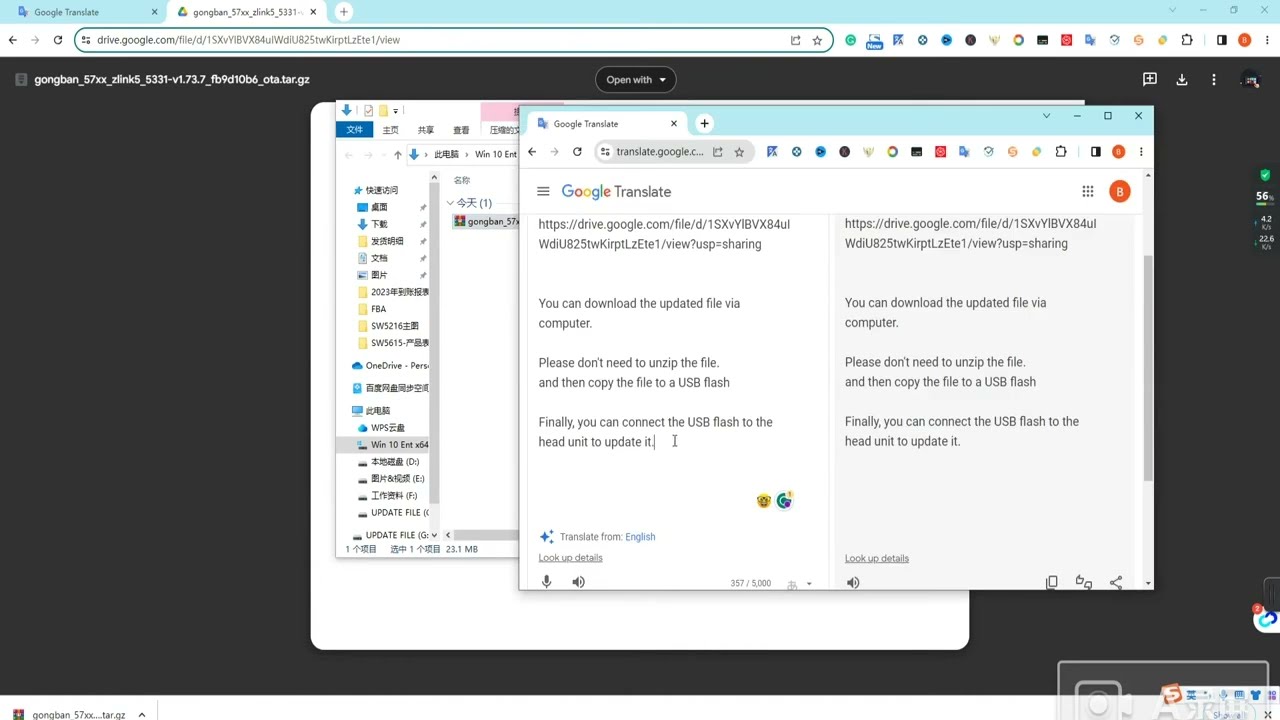1280x720 pixels.
Task: Open quick access toolbar customize dropdown in Explorer
Action: pos(396,111)
